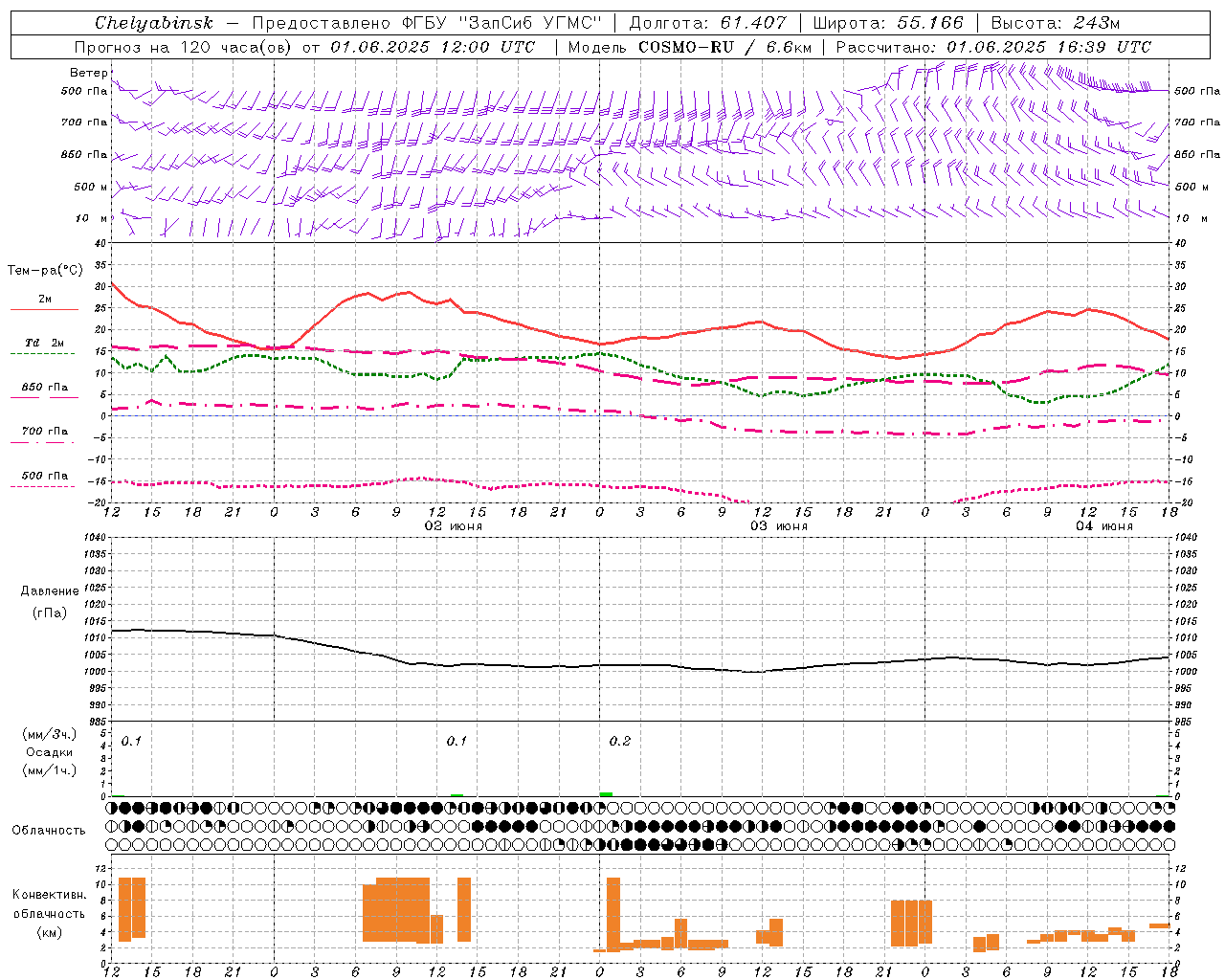Click the 'Высота: 243м' elevation value
Image resolution: width=1225 pixels, height=980 pixels.
coord(1056,23)
